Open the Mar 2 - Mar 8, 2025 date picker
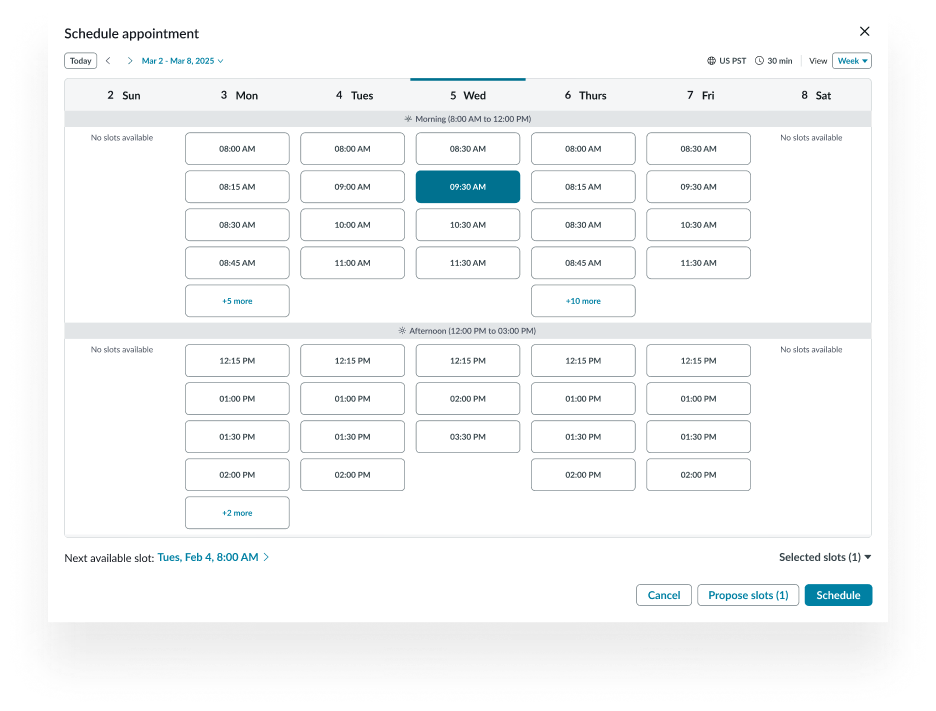936x711 pixels. click(x=182, y=61)
